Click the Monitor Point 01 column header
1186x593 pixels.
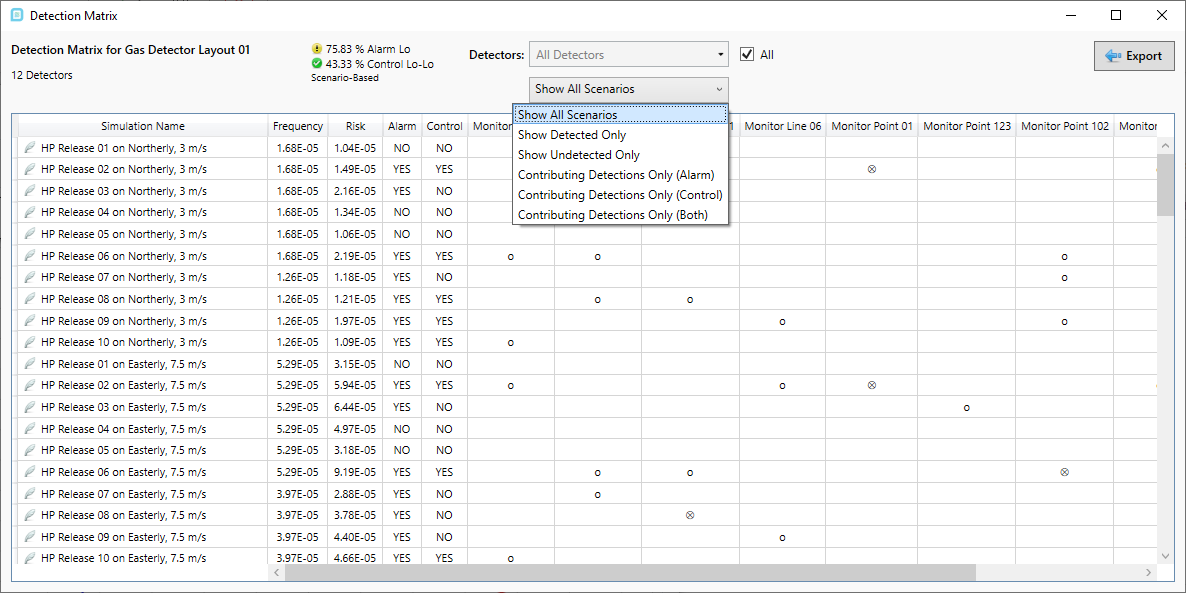click(x=871, y=126)
